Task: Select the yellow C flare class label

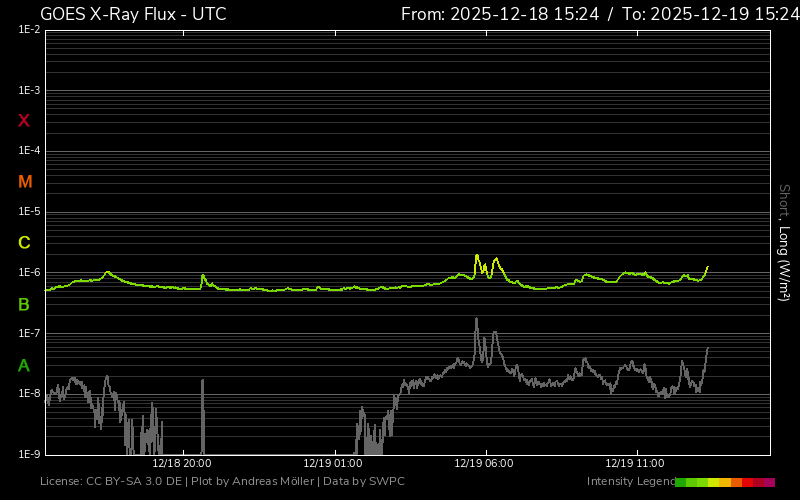Action: [x=24, y=243]
